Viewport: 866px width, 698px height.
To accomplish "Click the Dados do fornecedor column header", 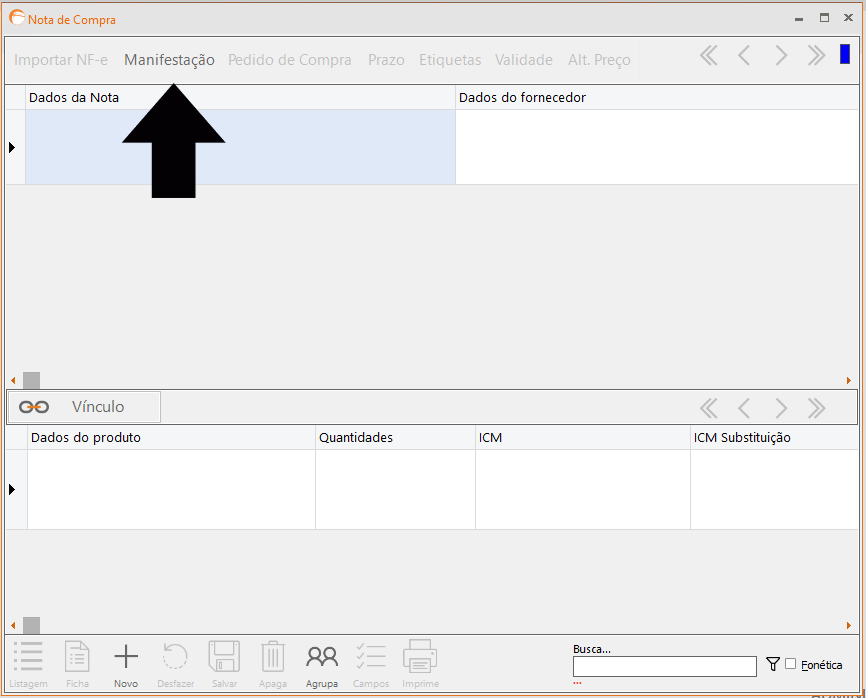I will click(657, 97).
